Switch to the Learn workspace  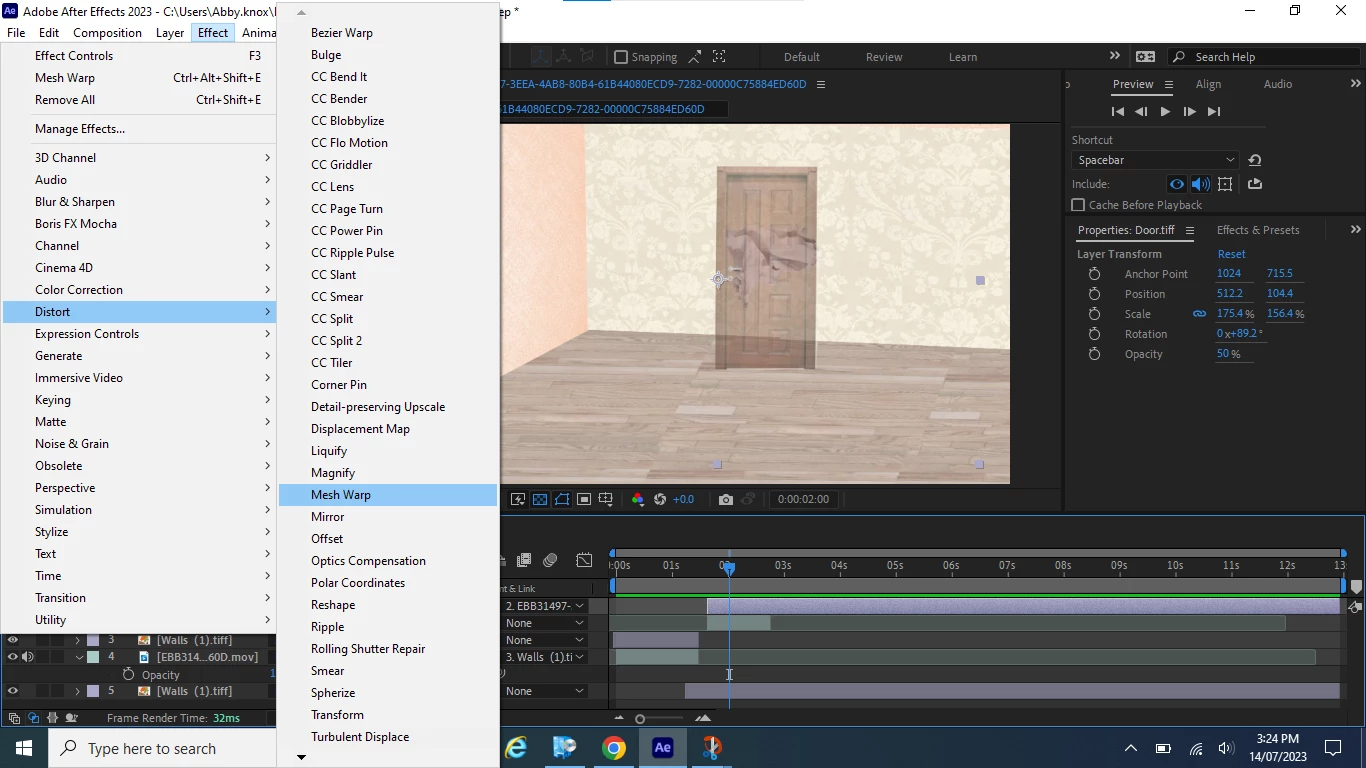[x=963, y=57]
